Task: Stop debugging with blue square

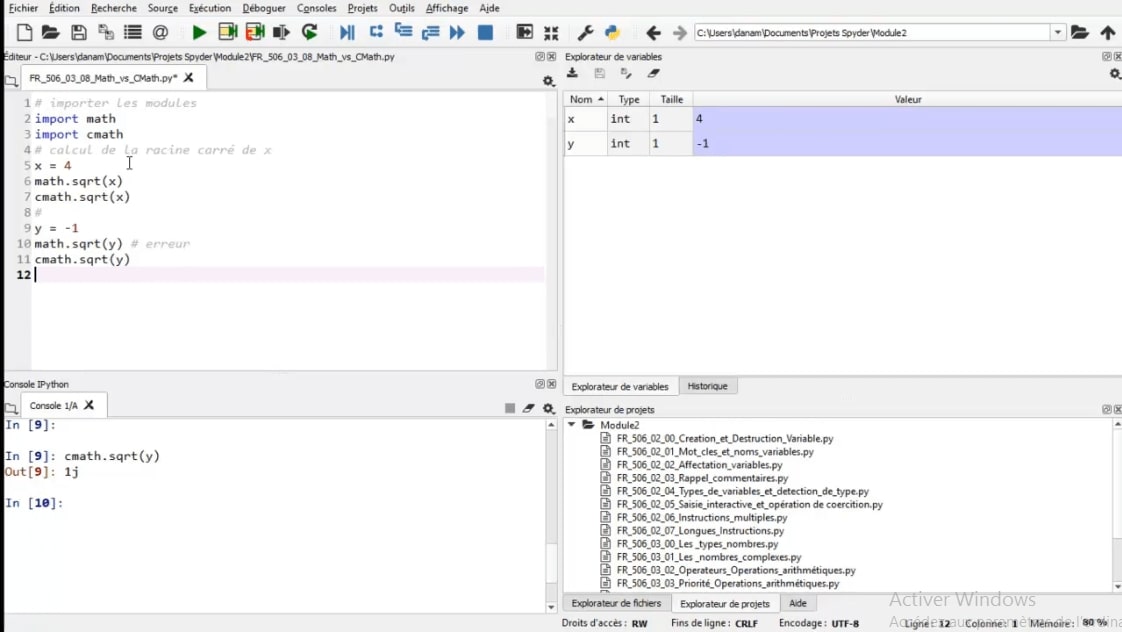Action: pyautogui.click(x=485, y=32)
